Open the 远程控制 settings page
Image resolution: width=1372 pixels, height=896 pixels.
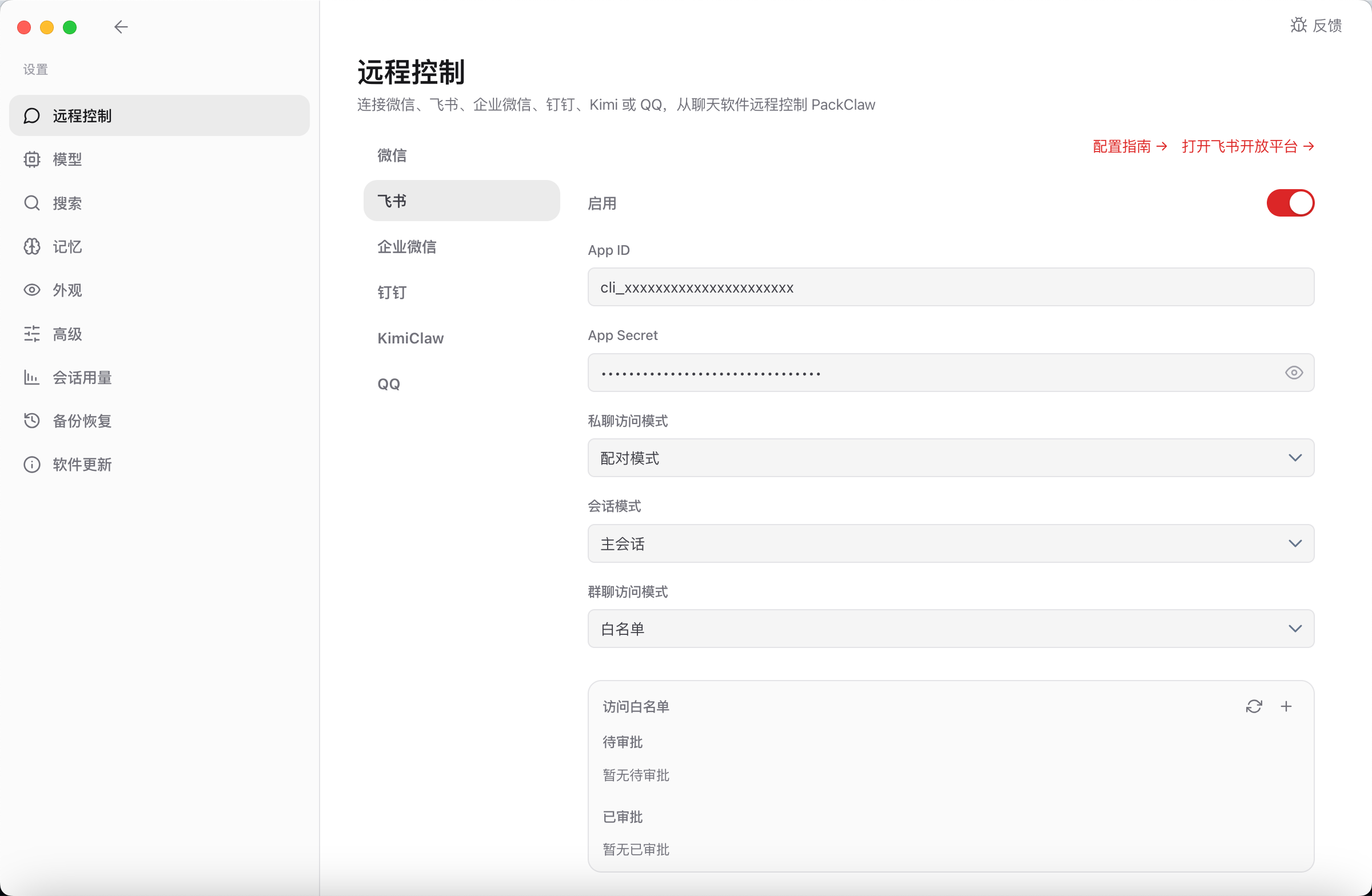[159, 115]
